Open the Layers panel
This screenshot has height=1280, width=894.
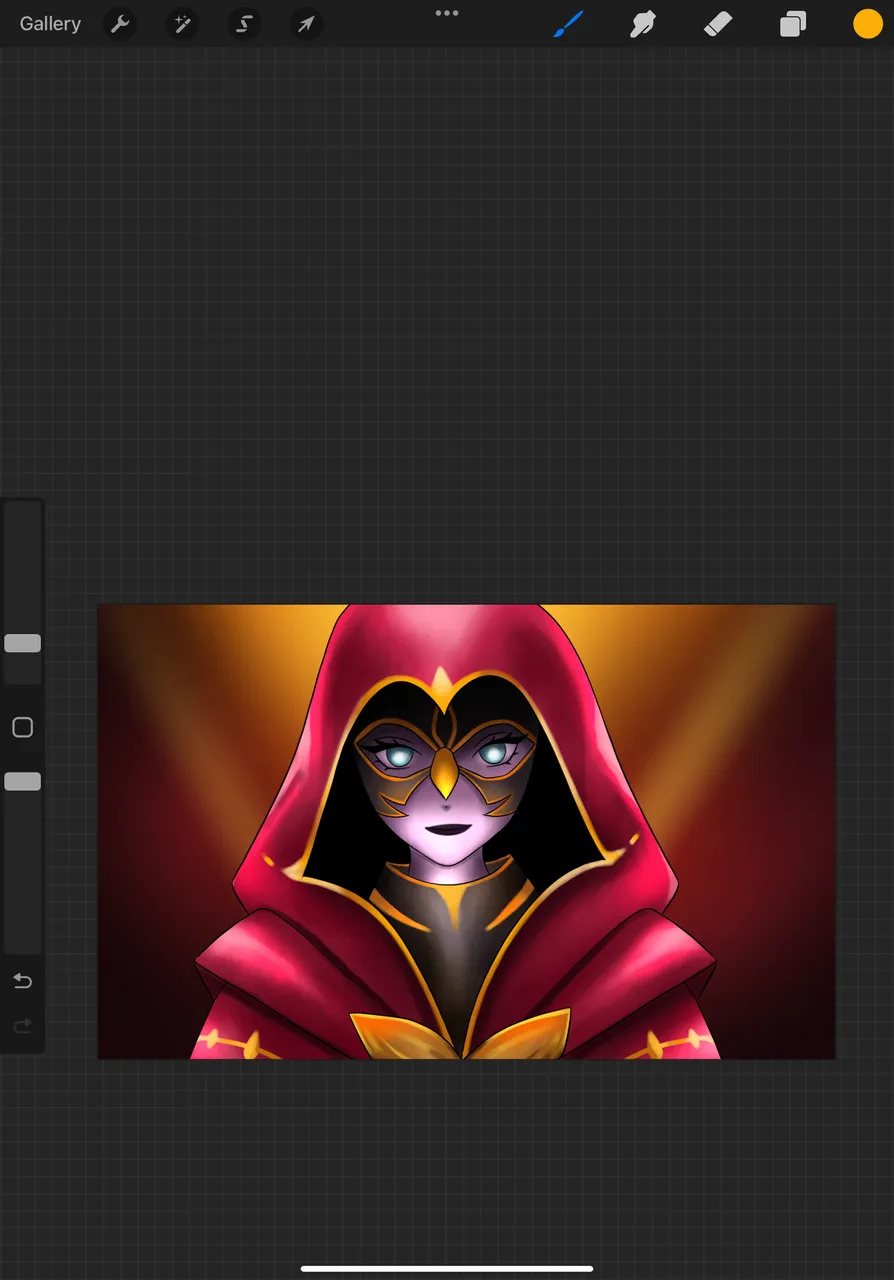[x=793, y=24]
